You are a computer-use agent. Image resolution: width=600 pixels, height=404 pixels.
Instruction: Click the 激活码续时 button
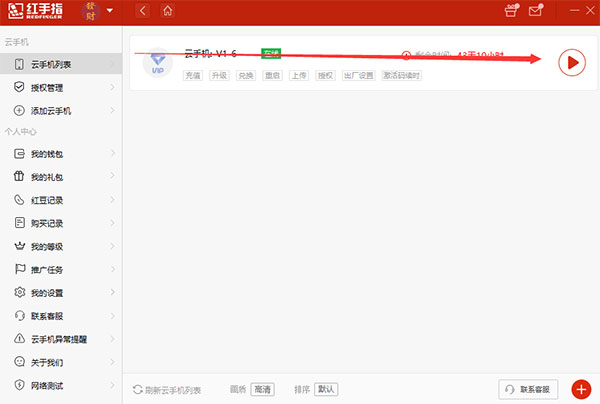(401, 75)
